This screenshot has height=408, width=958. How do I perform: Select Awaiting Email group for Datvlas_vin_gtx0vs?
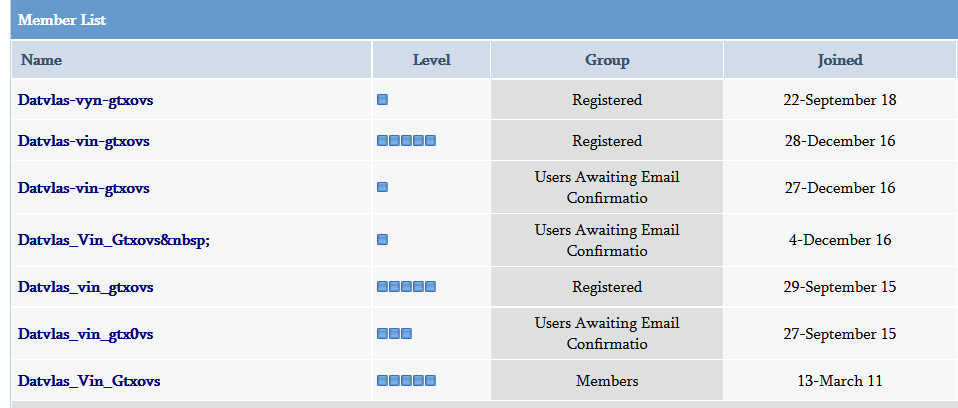click(x=607, y=333)
